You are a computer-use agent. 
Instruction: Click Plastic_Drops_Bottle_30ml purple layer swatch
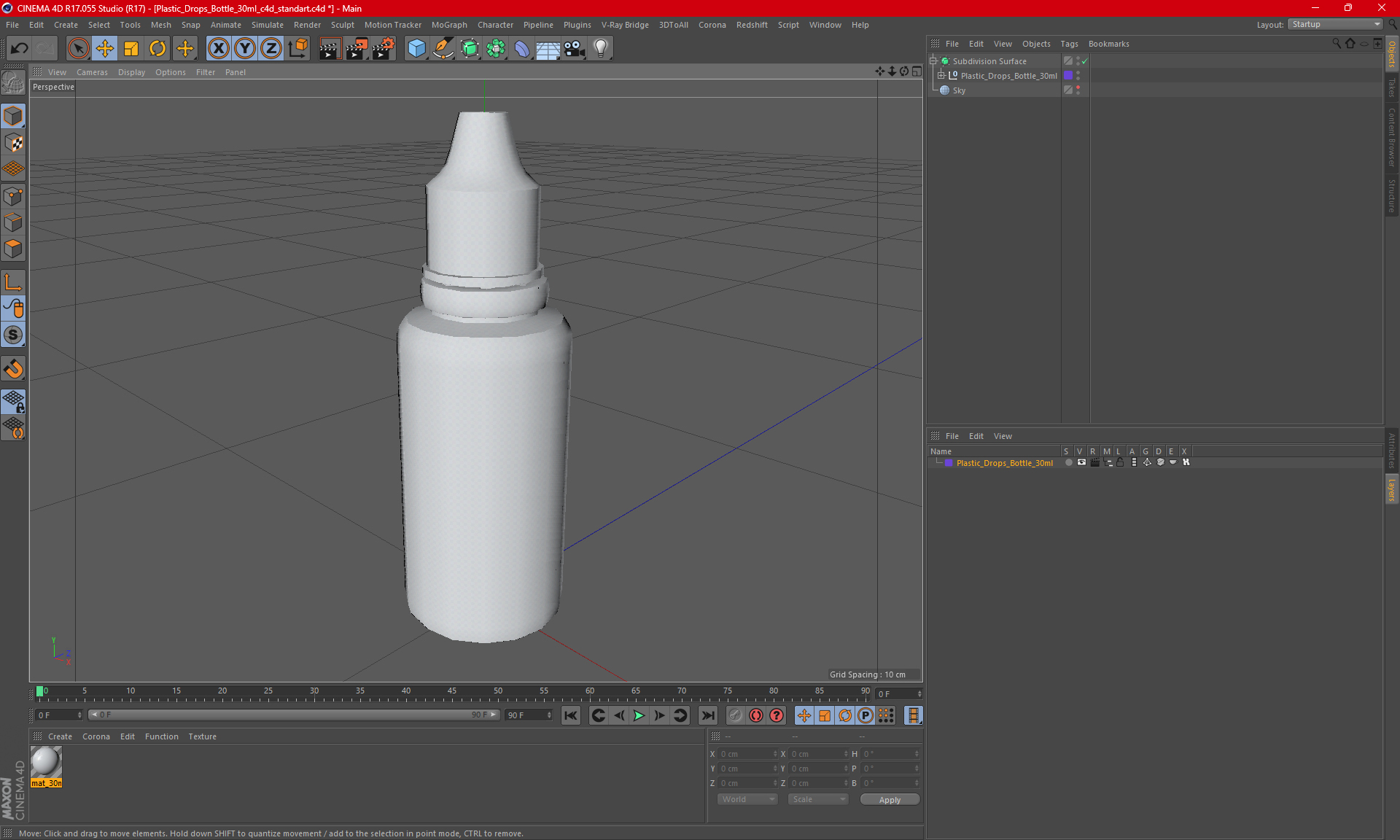[x=1068, y=76]
